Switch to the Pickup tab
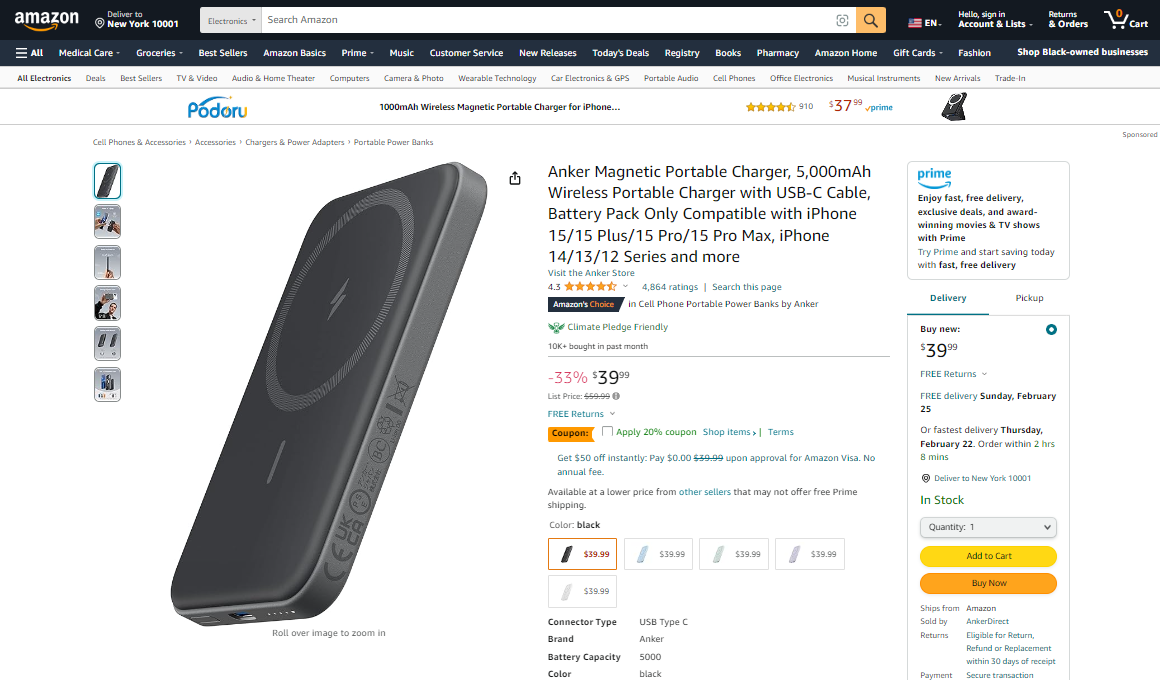The width and height of the screenshot is (1160, 680). click(x=1029, y=298)
